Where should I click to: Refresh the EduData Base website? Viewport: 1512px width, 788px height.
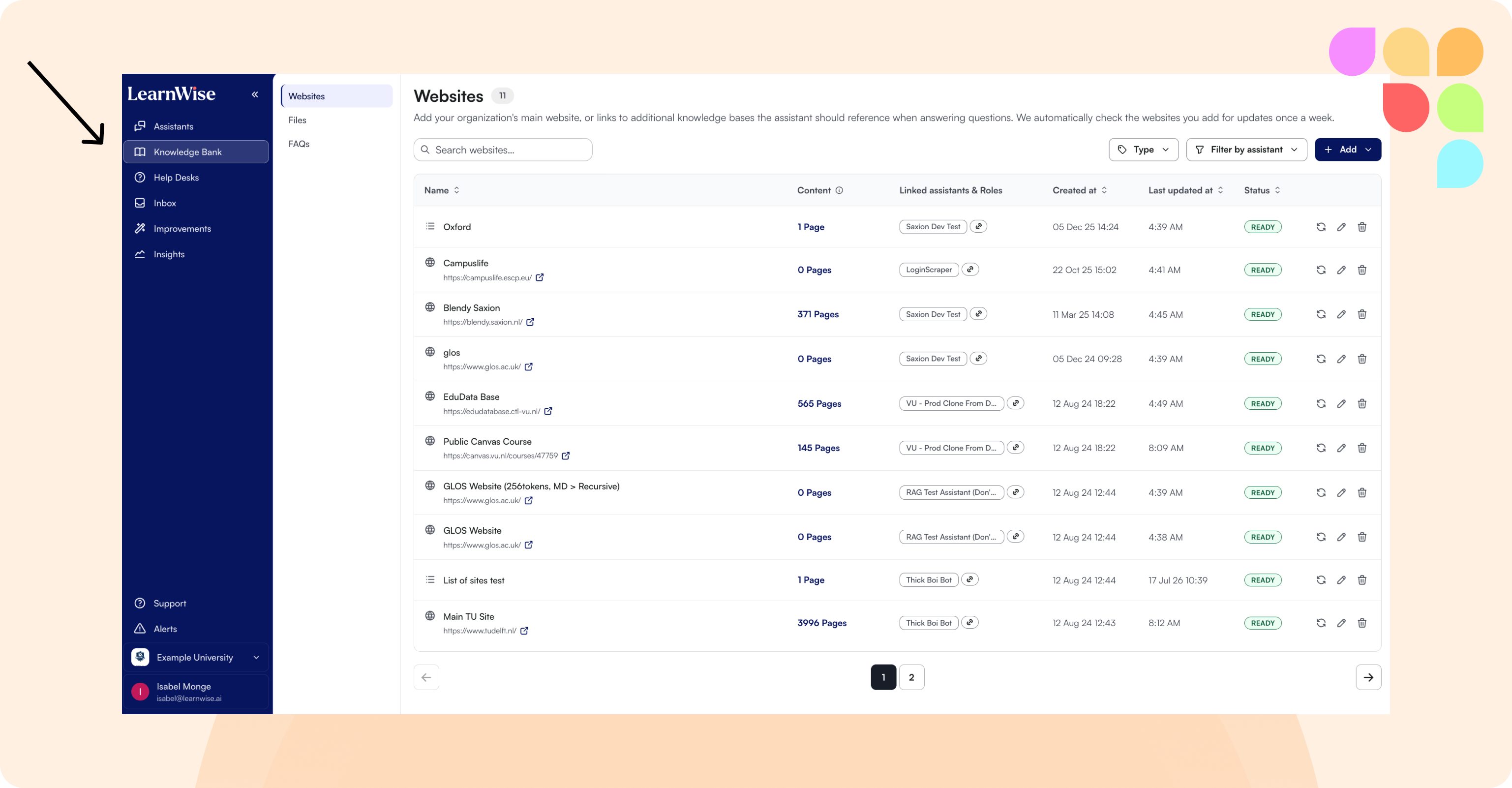[1321, 404]
